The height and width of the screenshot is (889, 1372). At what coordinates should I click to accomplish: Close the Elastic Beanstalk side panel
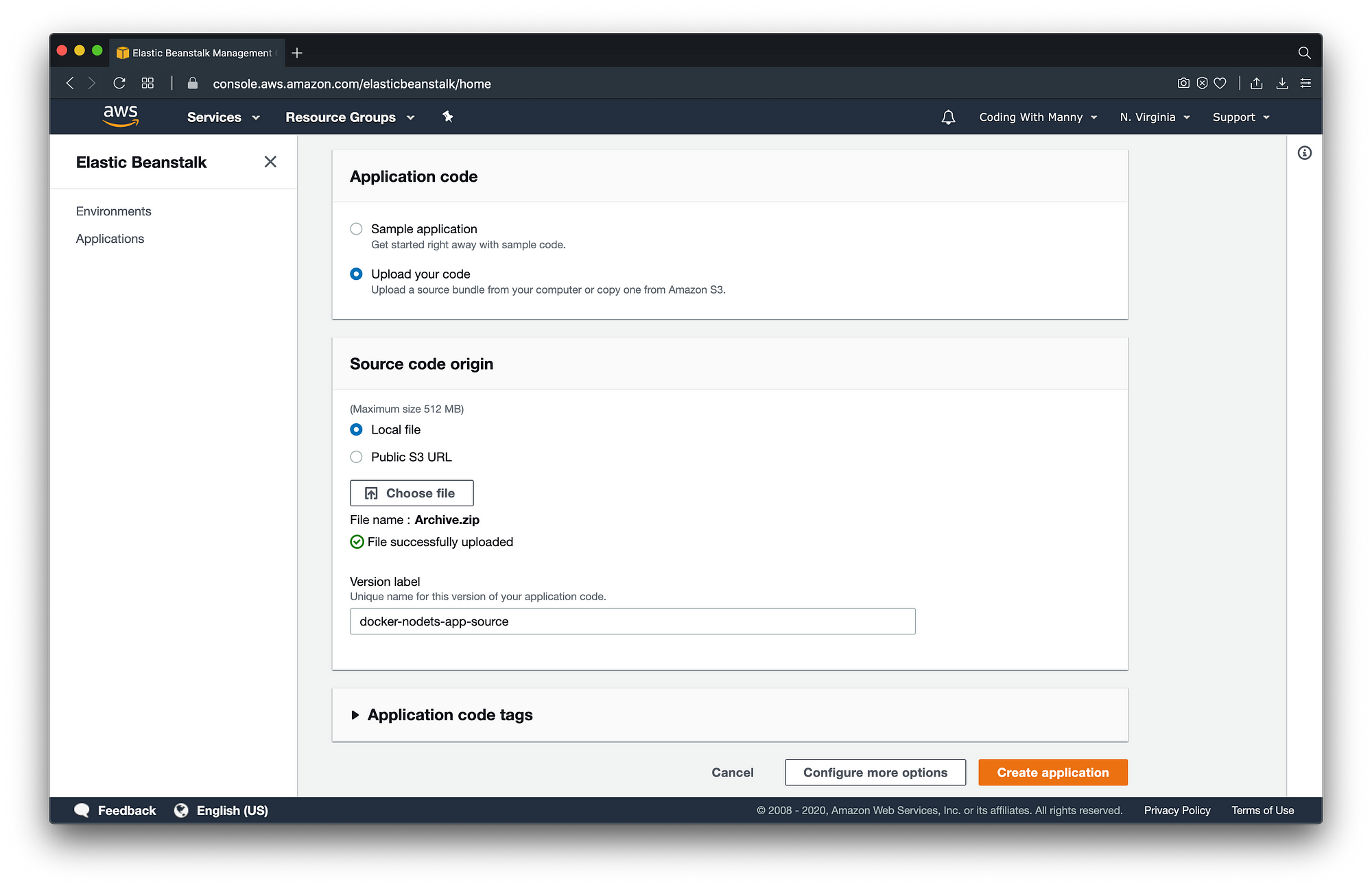tap(270, 162)
